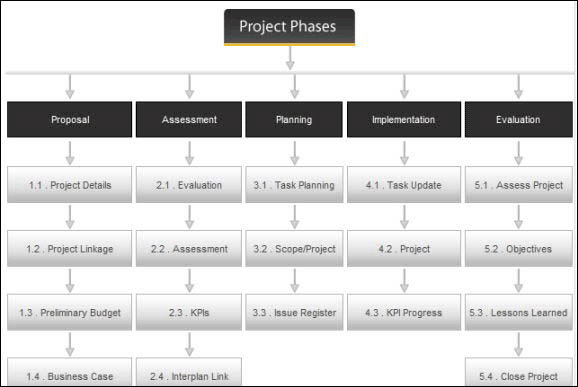Open step 1.1 Project Details
This screenshot has height=387, width=578.
coord(69,185)
